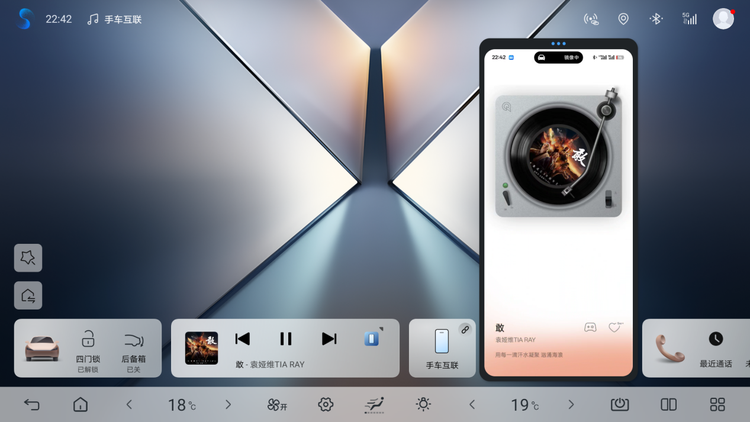Open vehicle settings gear icon

[x=325, y=404]
